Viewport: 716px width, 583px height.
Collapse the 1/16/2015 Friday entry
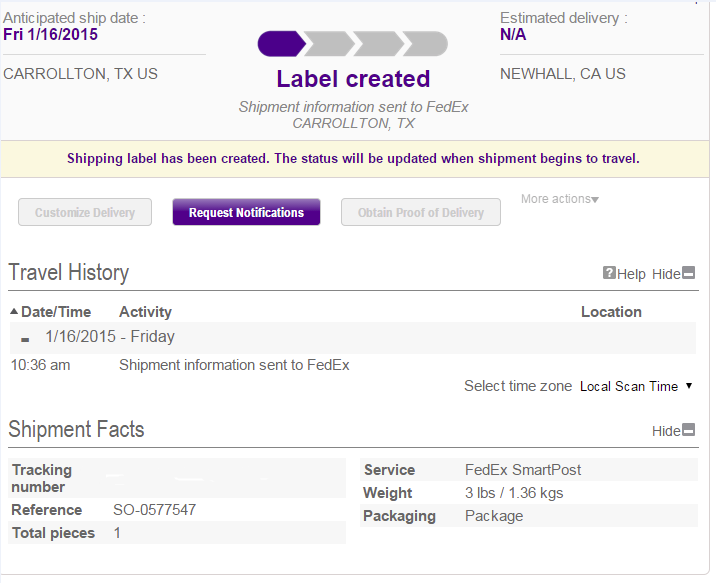tap(25, 338)
